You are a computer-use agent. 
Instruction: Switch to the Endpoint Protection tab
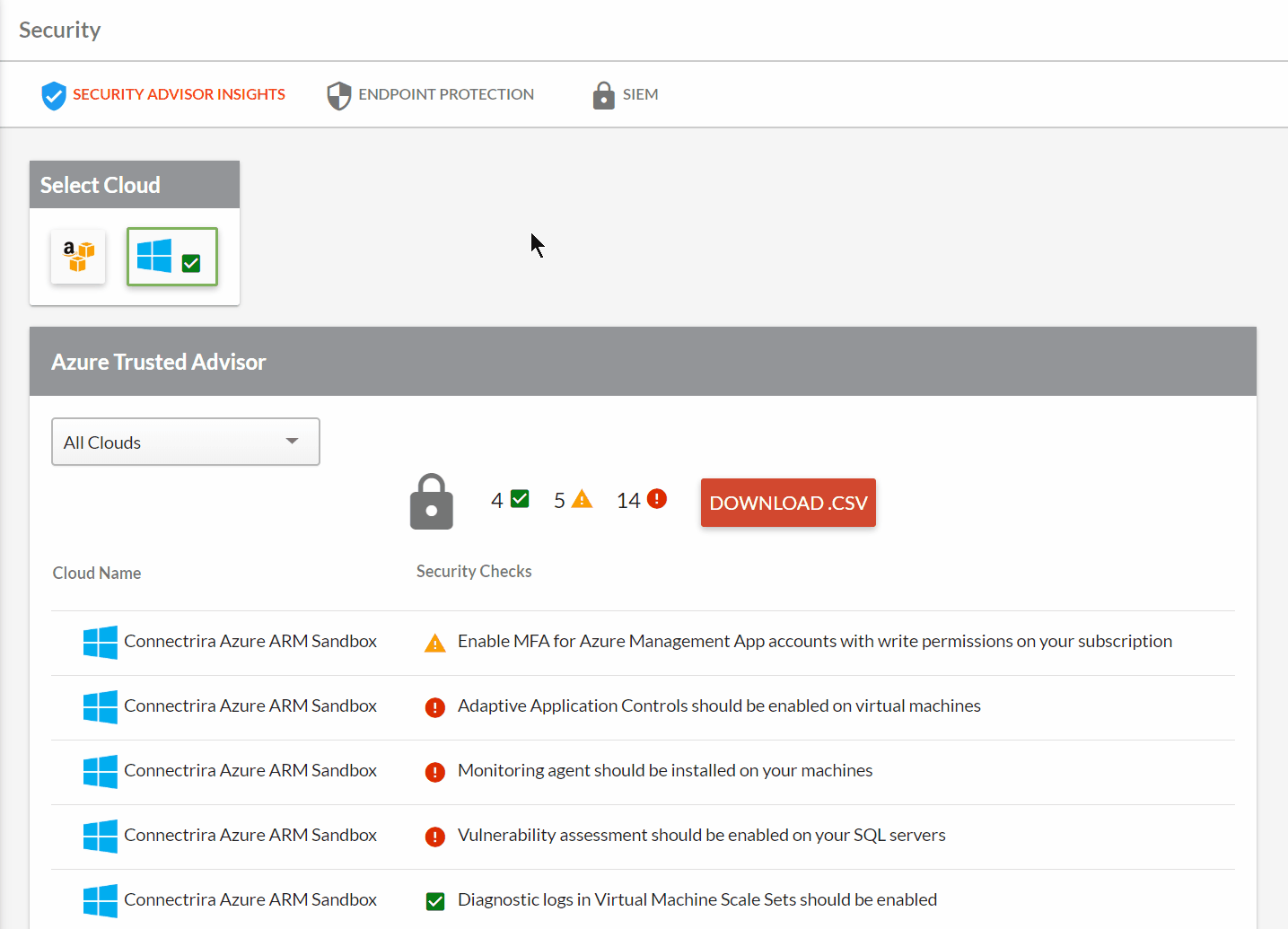point(430,94)
